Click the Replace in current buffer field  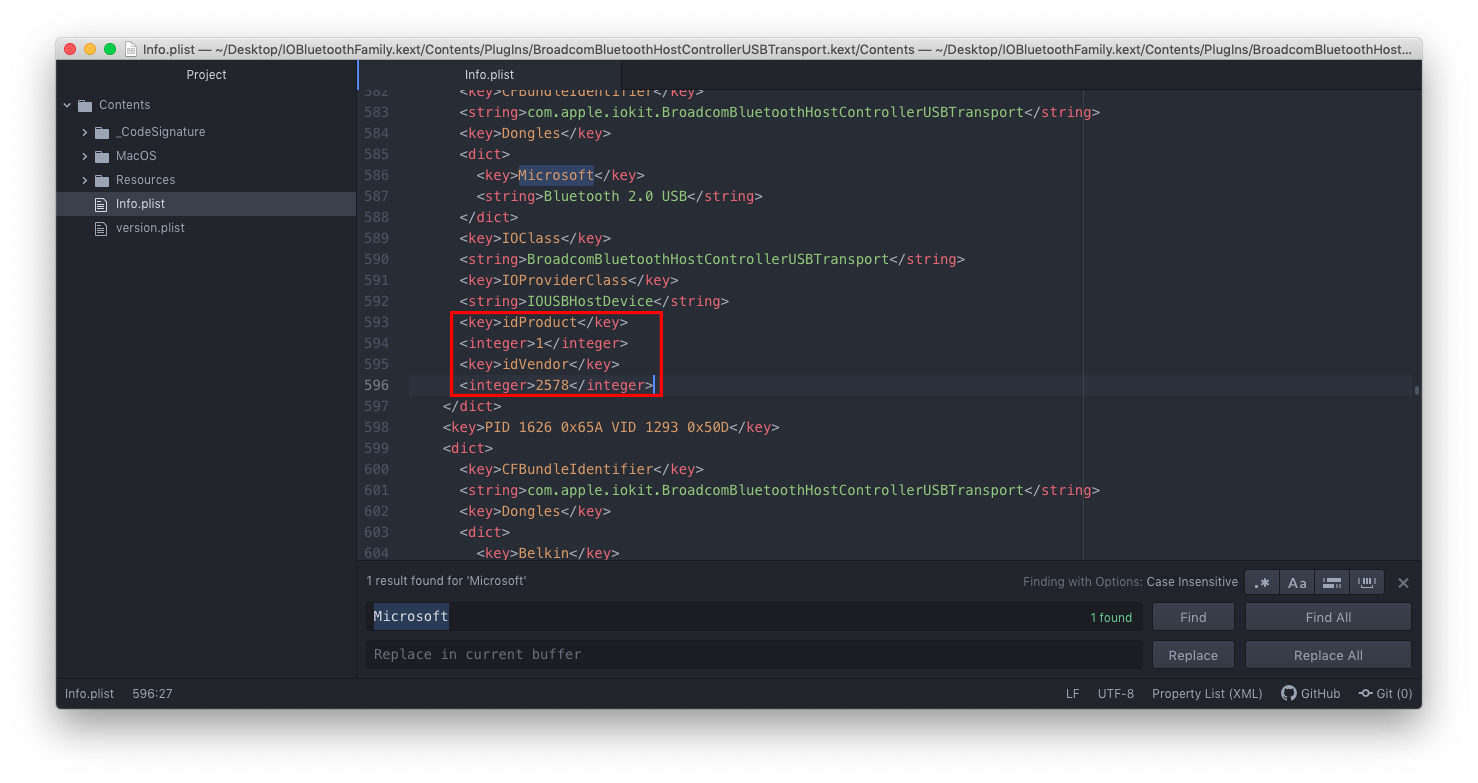pyautogui.click(x=754, y=655)
